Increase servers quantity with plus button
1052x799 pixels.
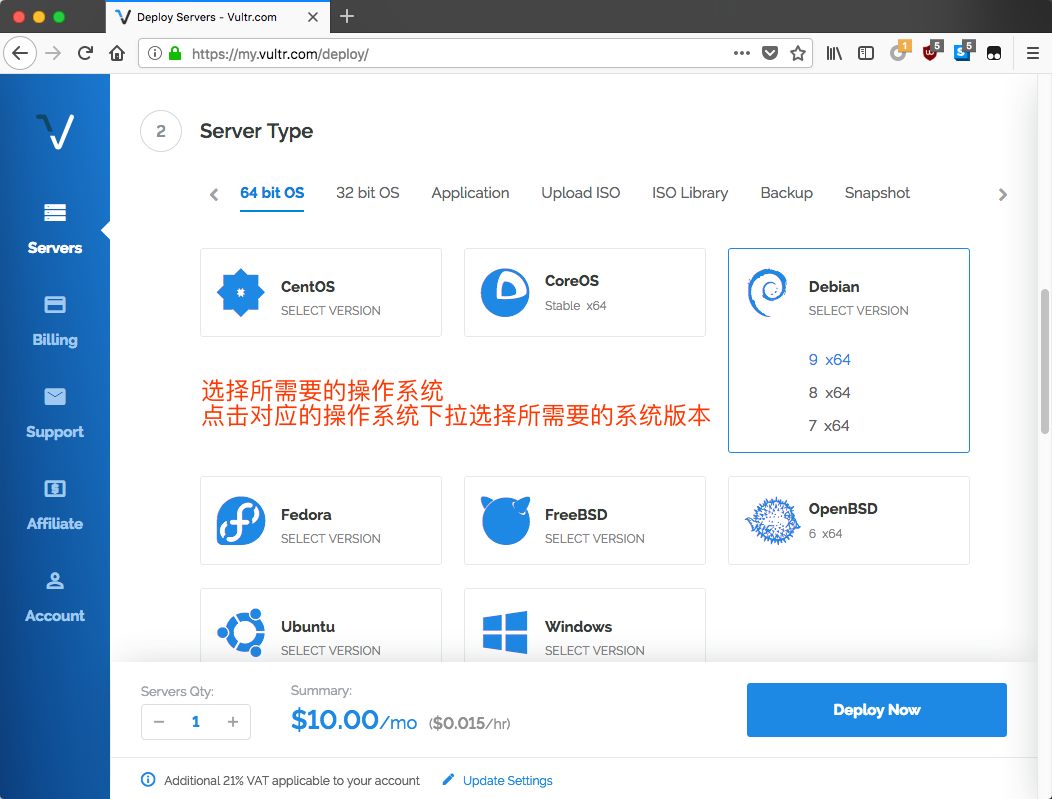pyautogui.click(x=233, y=722)
